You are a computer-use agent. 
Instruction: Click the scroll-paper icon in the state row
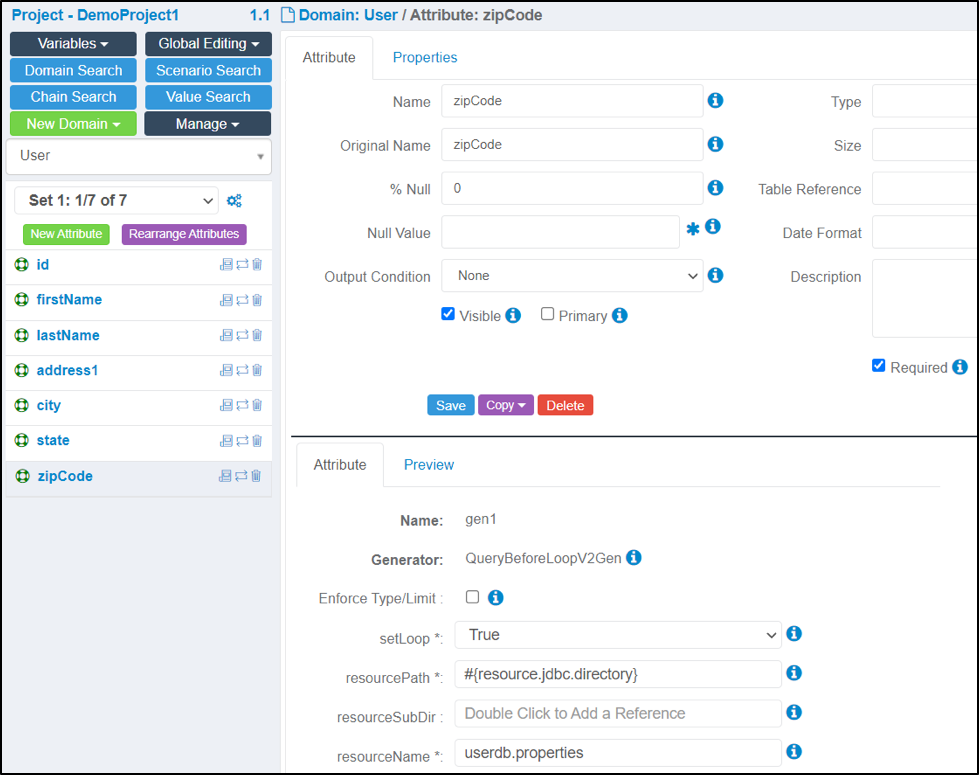pos(226,441)
